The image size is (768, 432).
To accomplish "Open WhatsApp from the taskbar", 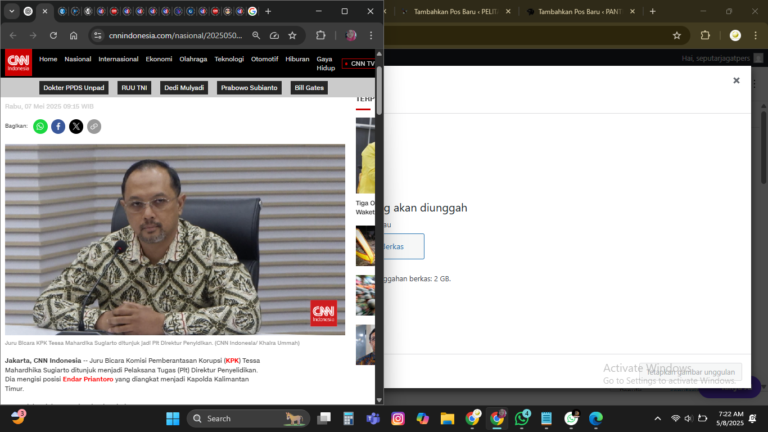I will [522, 418].
